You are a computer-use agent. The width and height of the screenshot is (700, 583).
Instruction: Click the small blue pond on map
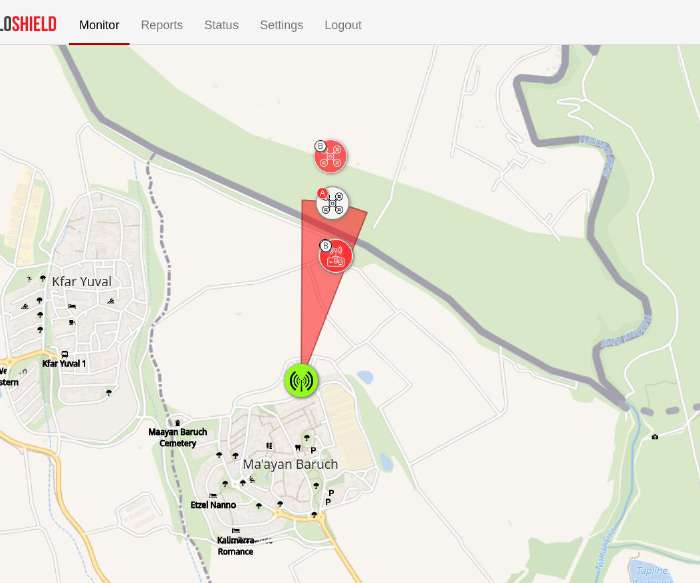(365, 378)
